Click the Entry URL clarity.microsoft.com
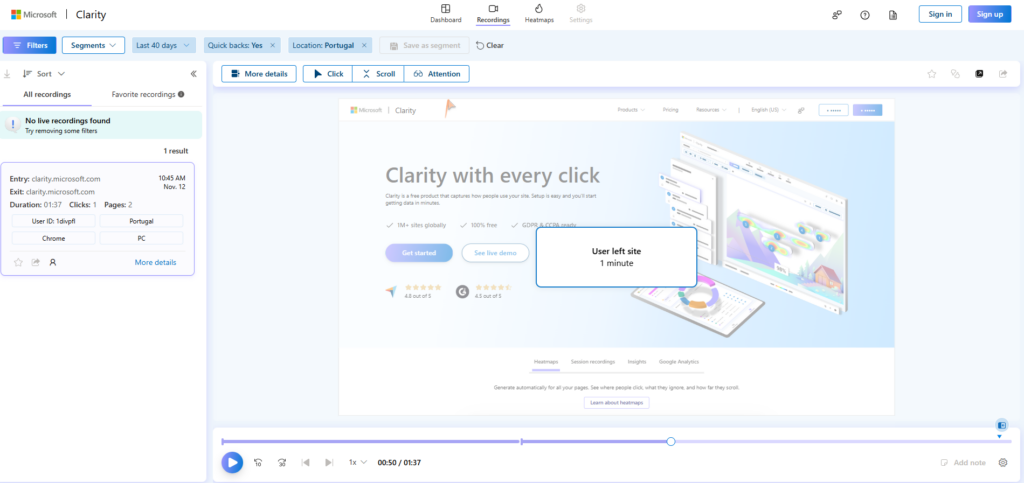This screenshot has width=1024, height=483. coord(66,178)
